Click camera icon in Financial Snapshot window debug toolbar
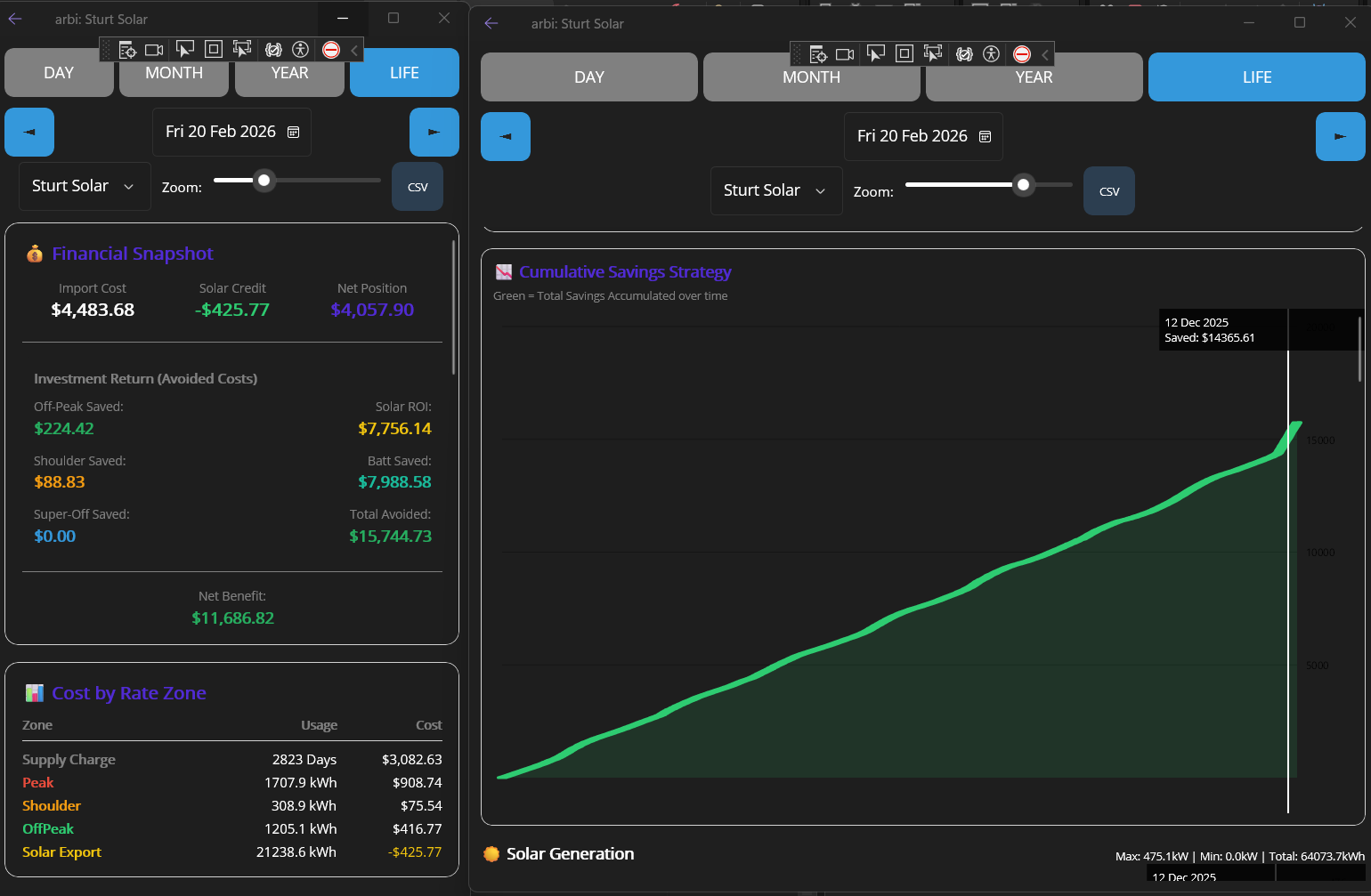This screenshot has height=896, width=1371. point(154,50)
